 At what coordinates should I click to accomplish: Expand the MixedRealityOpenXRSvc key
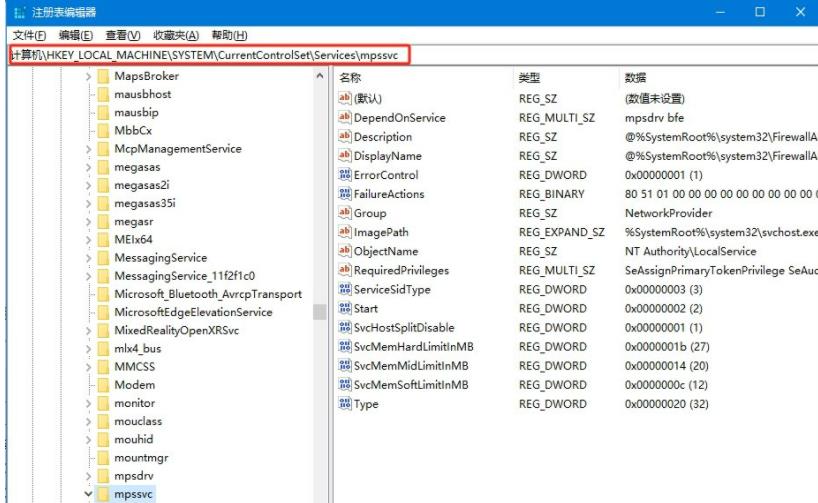click(x=88, y=331)
